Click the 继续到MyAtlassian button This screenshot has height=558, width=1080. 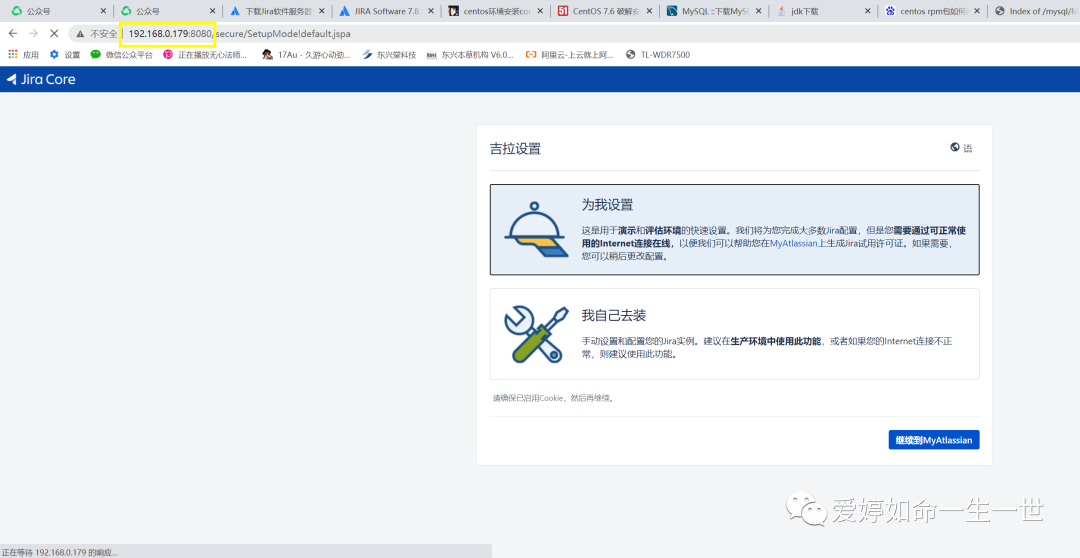[934, 440]
